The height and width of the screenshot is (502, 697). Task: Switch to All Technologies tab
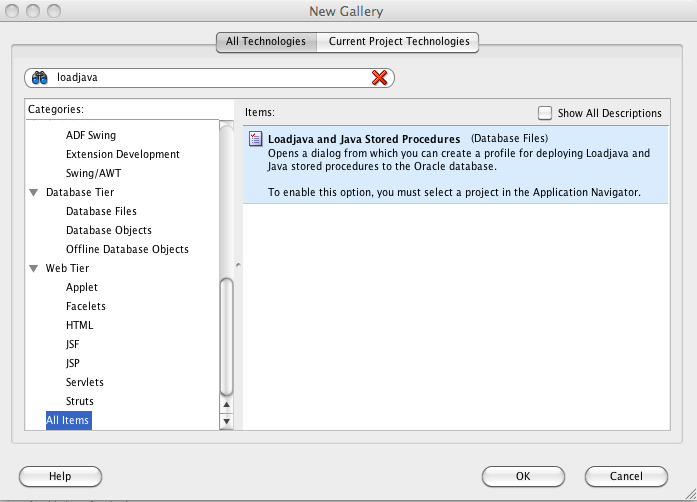266,42
